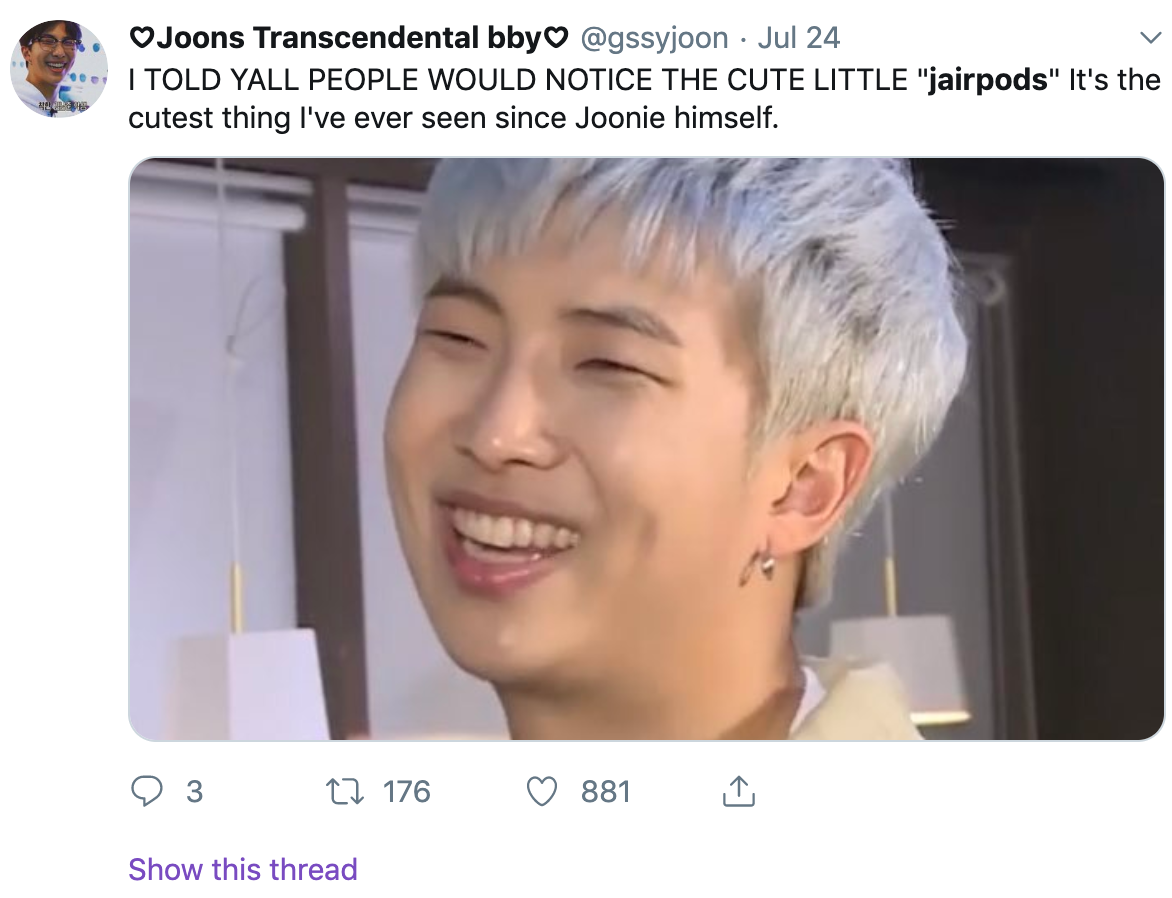View the 881 likes count
Viewport: 1172px width, 898px height.
point(605,791)
